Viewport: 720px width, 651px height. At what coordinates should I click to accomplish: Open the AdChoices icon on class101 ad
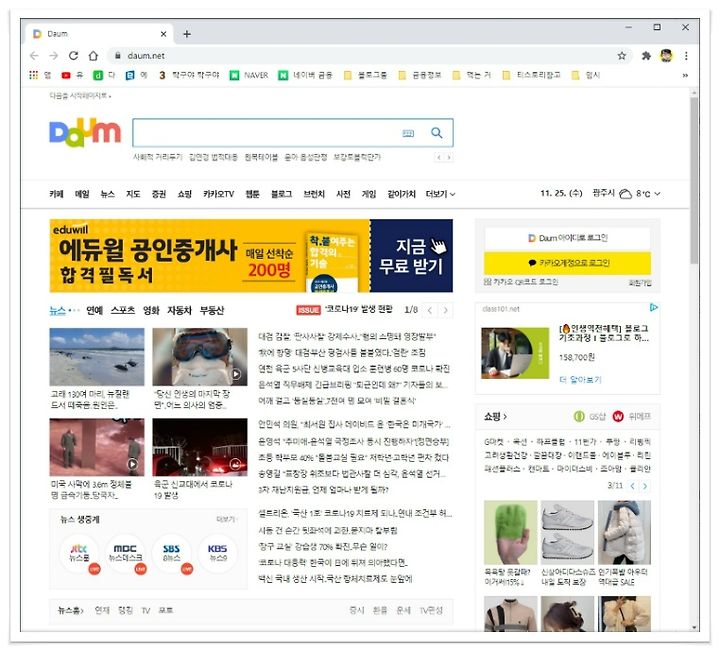click(x=653, y=308)
